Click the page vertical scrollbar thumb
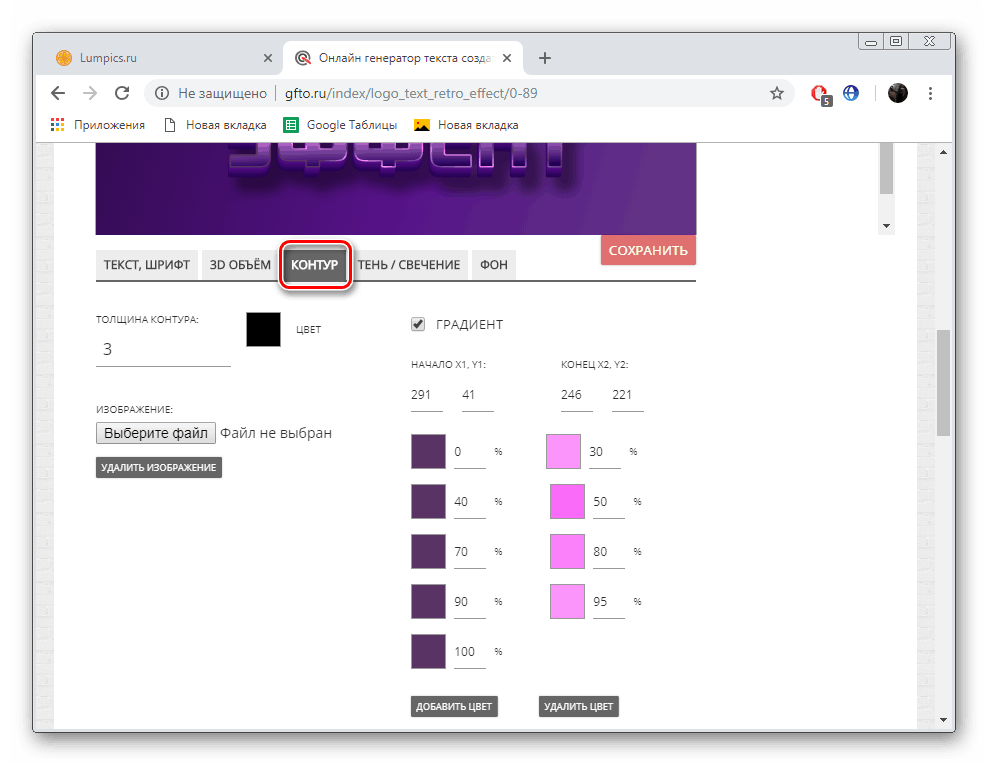988x765 pixels. click(x=943, y=382)
